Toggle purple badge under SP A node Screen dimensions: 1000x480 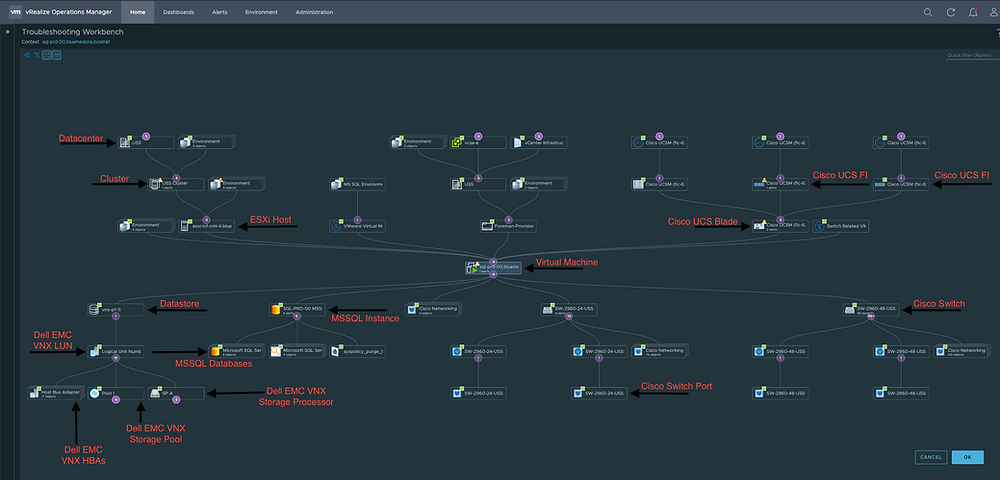click(176, 400)
